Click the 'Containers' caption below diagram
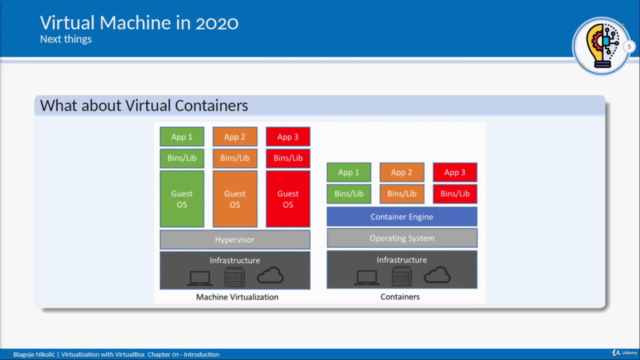Image resolution: width=640 pixels, height=360 pixels. click(400, 297)
